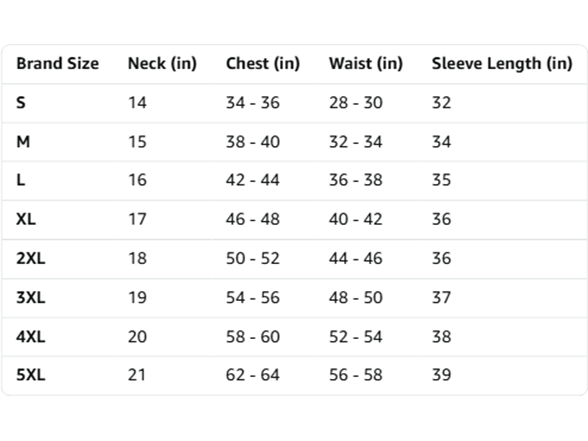This screenshot has height=441, width=588.
Task: Click the Brand Size column header
Action: tap(58, 63)
